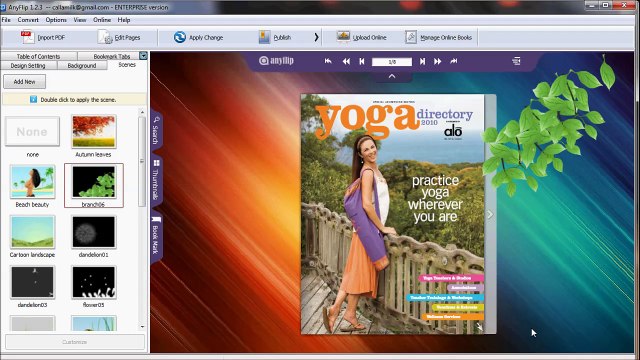Click the fast forward pages icon
This screenshot has width=640, height=360.
[x=438, y=61]
